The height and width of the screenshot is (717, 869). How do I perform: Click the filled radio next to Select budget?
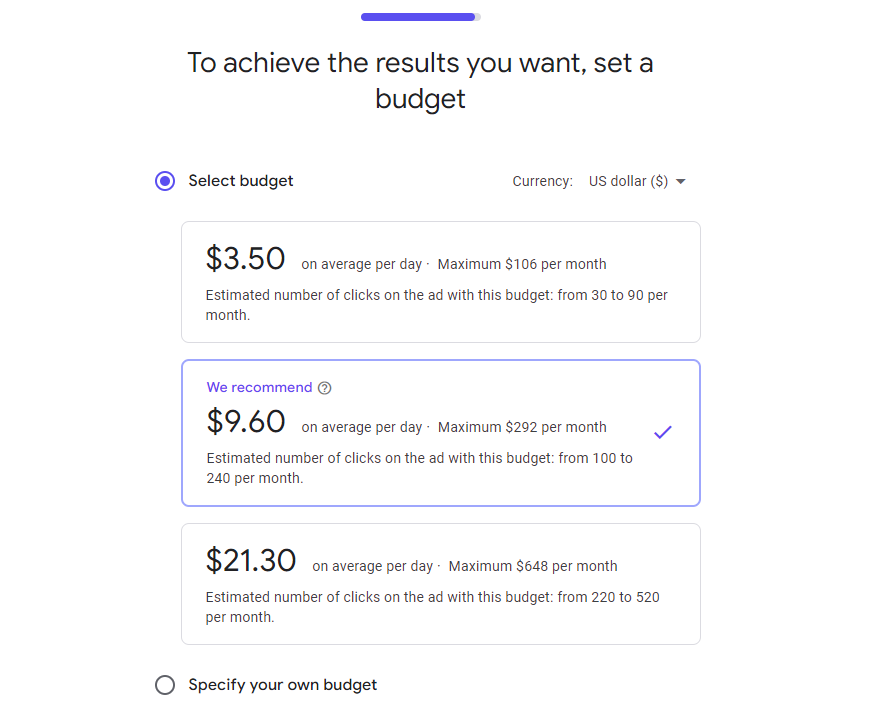pyautogui.click(x=165, y=181)
